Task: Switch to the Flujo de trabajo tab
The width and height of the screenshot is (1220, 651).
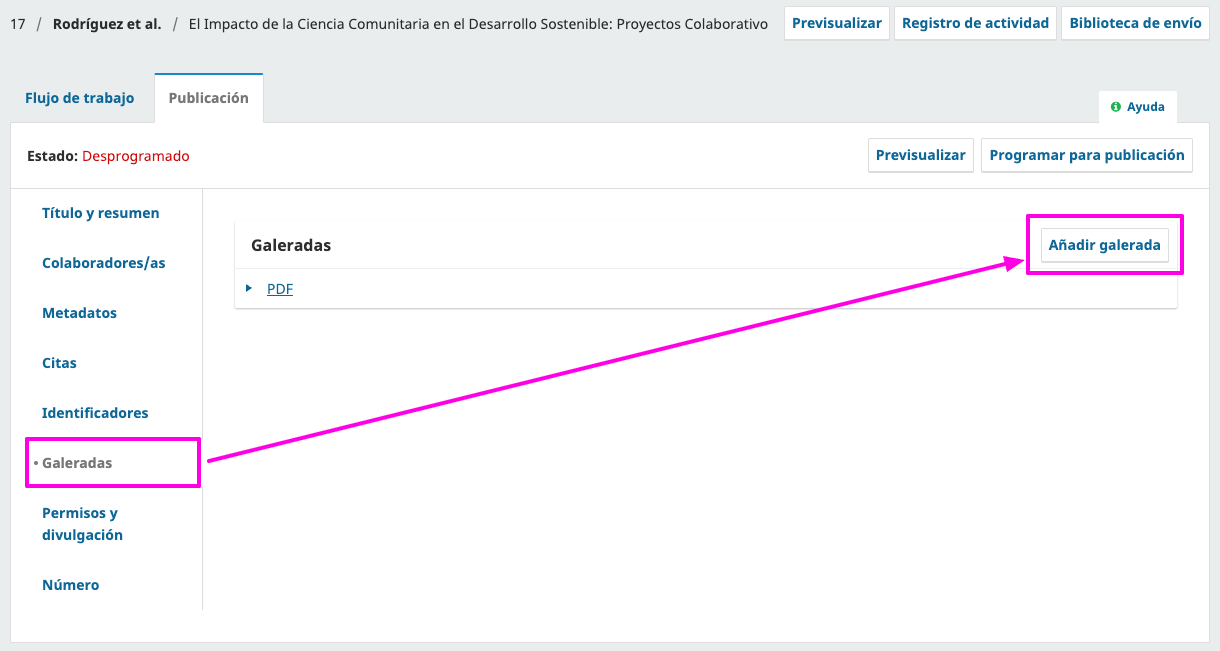Action: coord(80,98)
